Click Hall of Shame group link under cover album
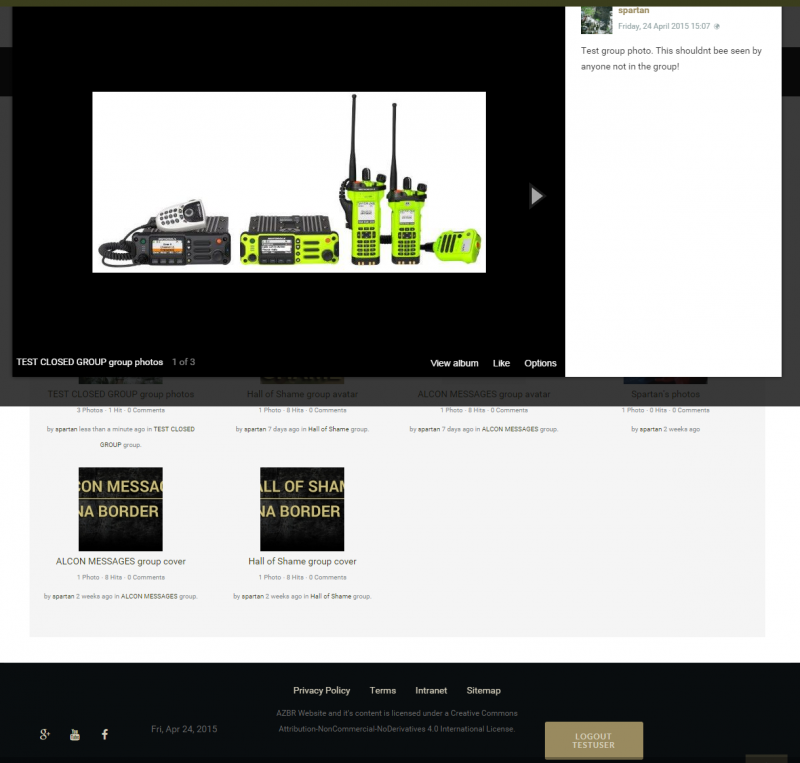This screenshot has height=763, width=800. point(331,596)
